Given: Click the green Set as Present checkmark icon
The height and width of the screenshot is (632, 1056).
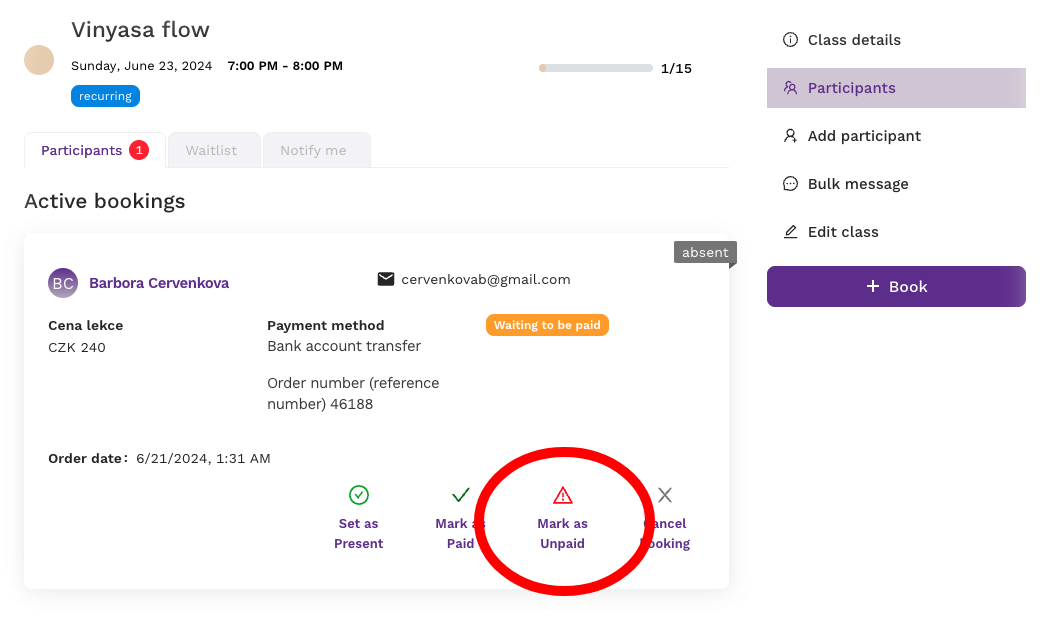Looking at the screenshot, I should pyautogui.click(x=359, y=495).
